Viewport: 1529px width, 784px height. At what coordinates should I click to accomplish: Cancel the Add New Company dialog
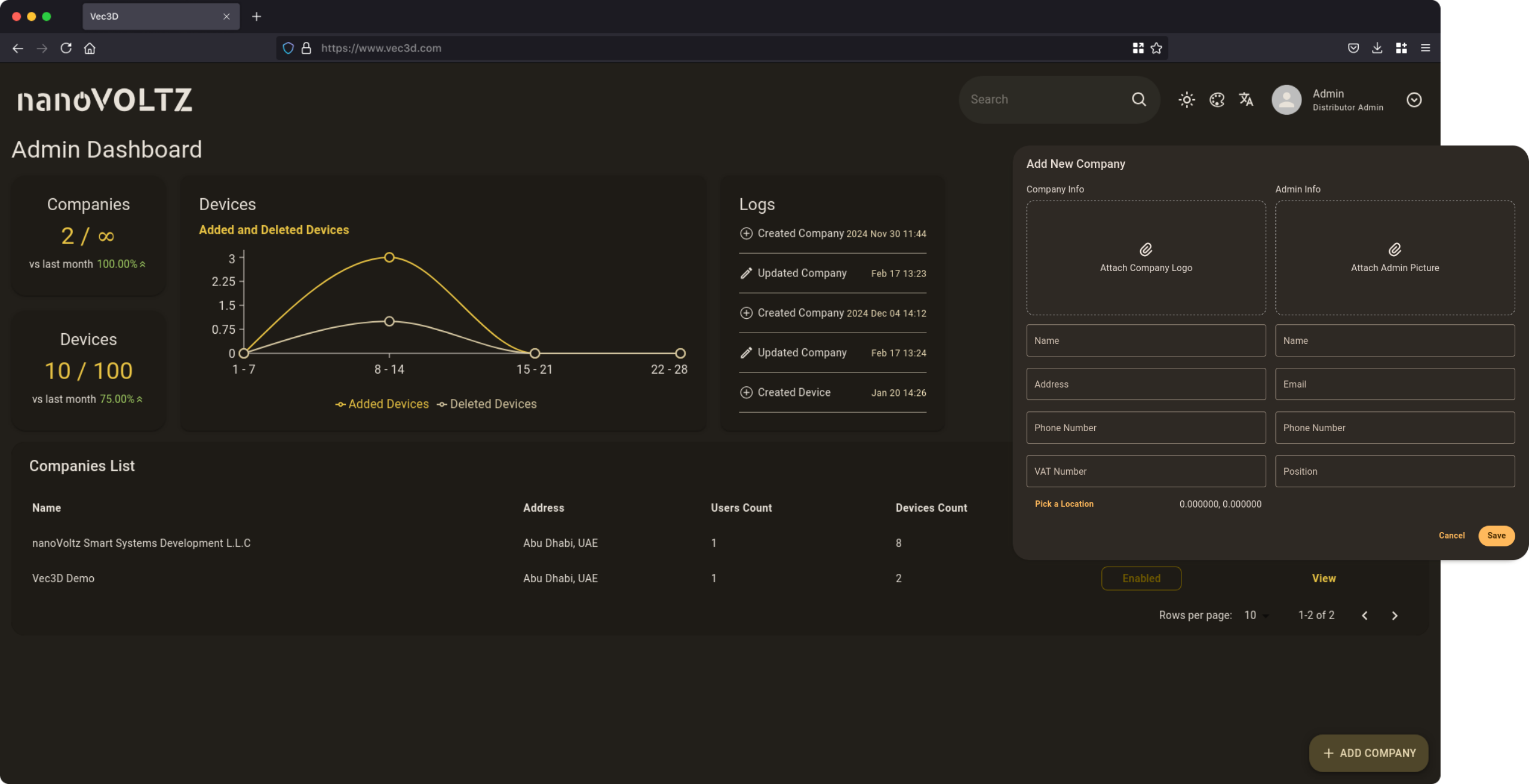click(1451, 536)
